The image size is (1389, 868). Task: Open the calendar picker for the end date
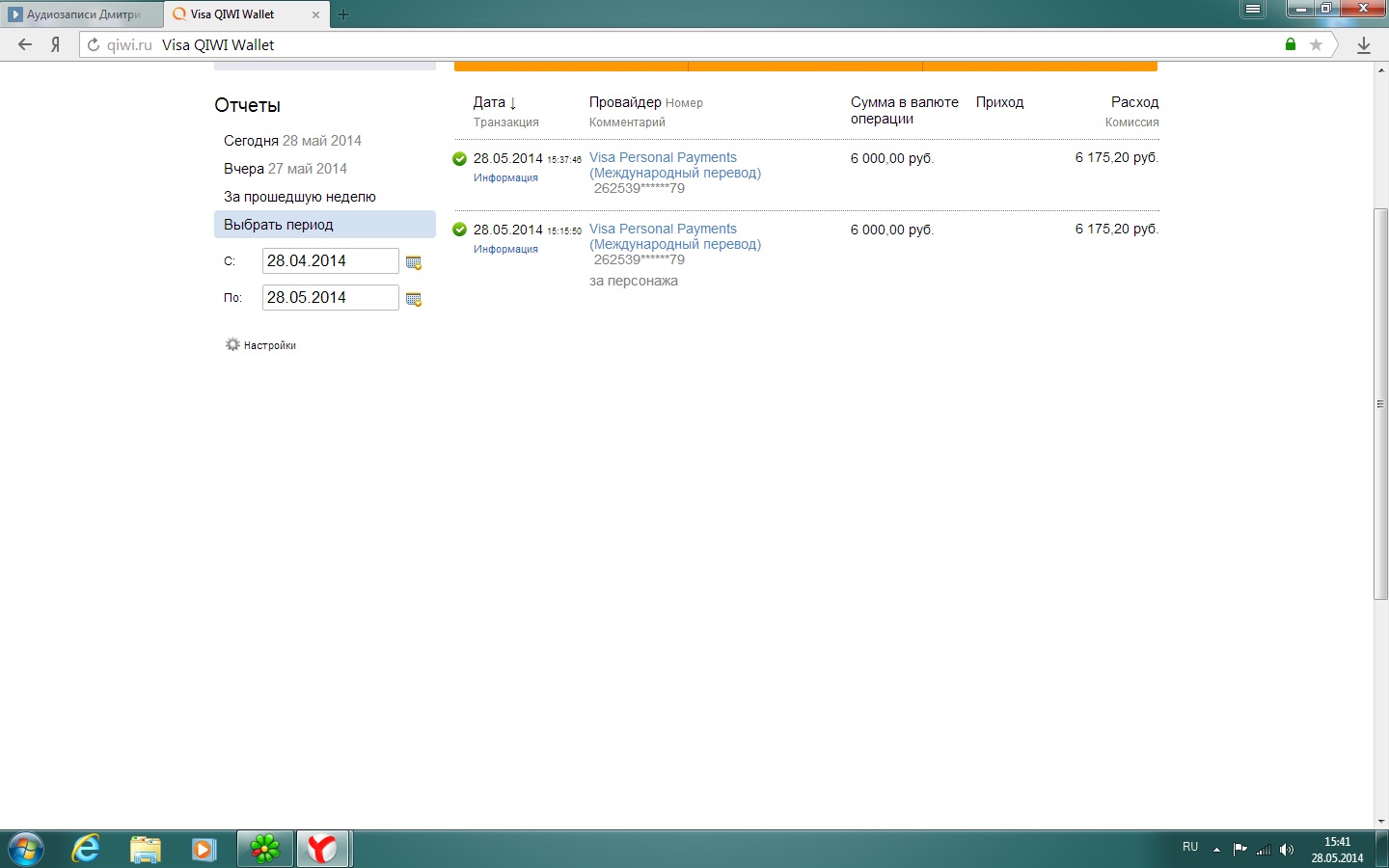(x=414, y=299)
